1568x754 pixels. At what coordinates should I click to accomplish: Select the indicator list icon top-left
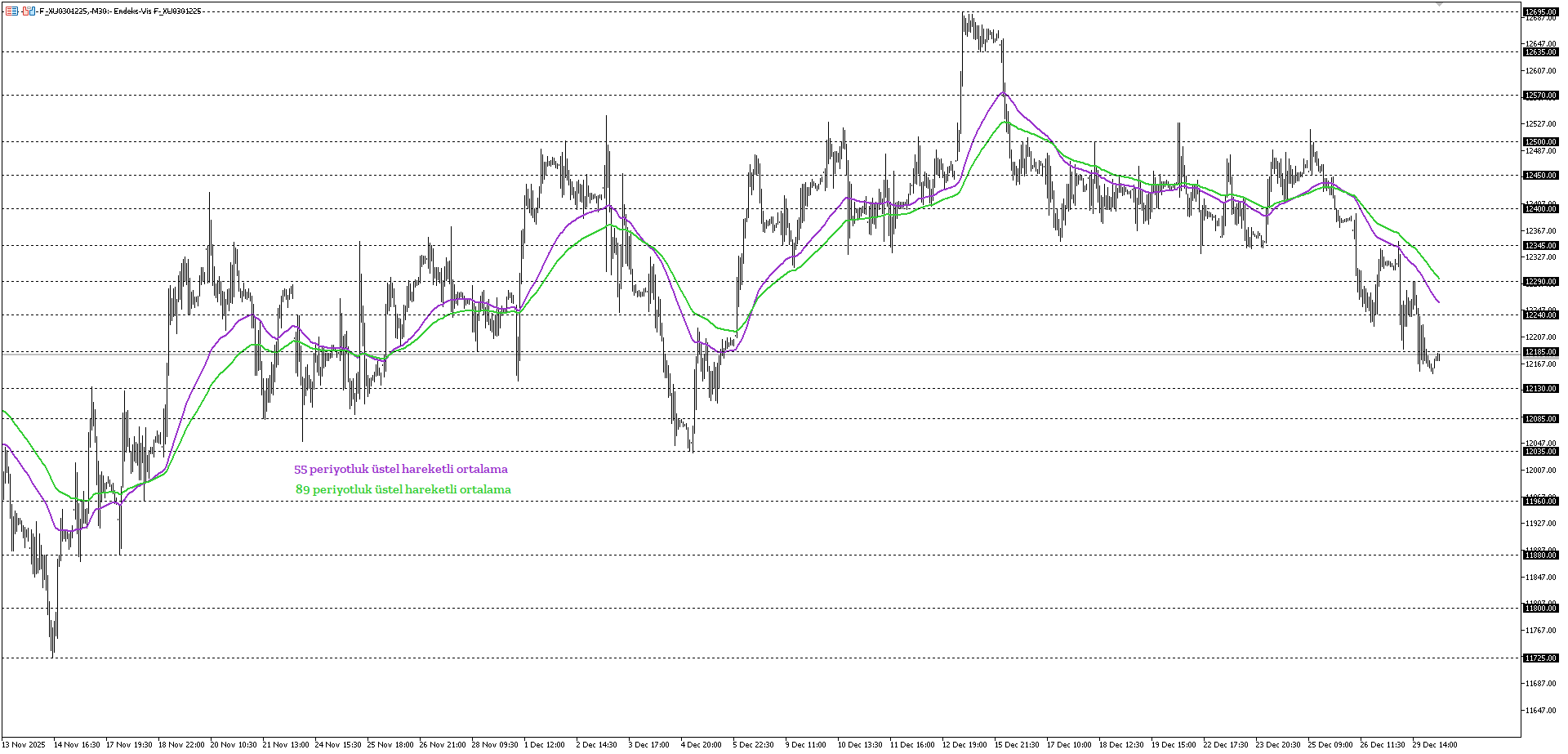(x=12, y=11)
